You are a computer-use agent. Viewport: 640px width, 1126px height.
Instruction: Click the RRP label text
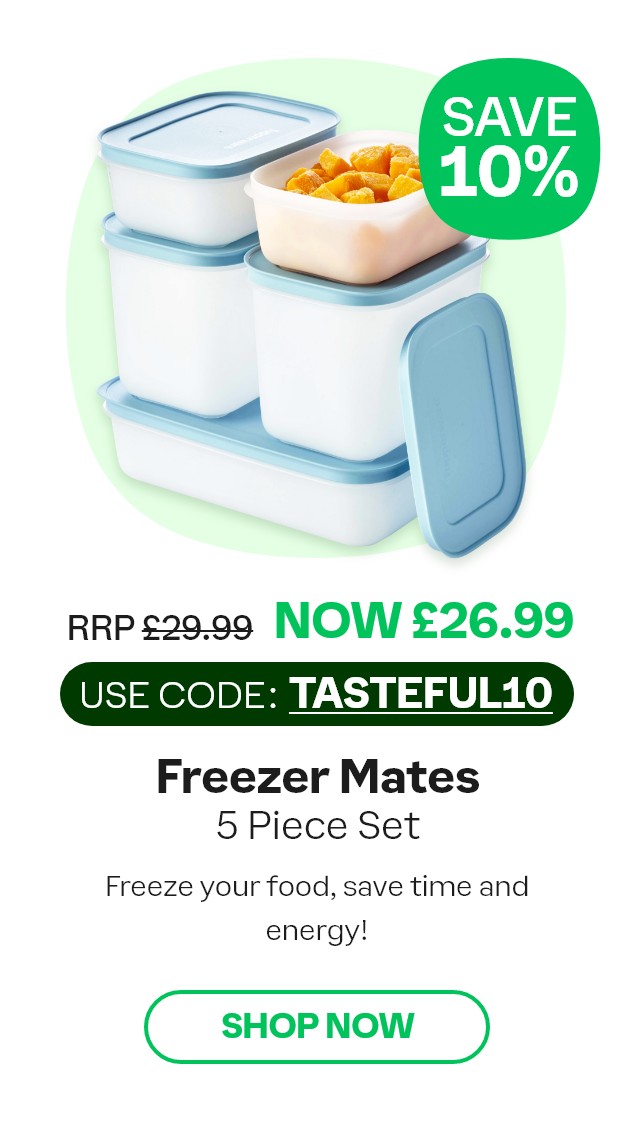point(101,628)
